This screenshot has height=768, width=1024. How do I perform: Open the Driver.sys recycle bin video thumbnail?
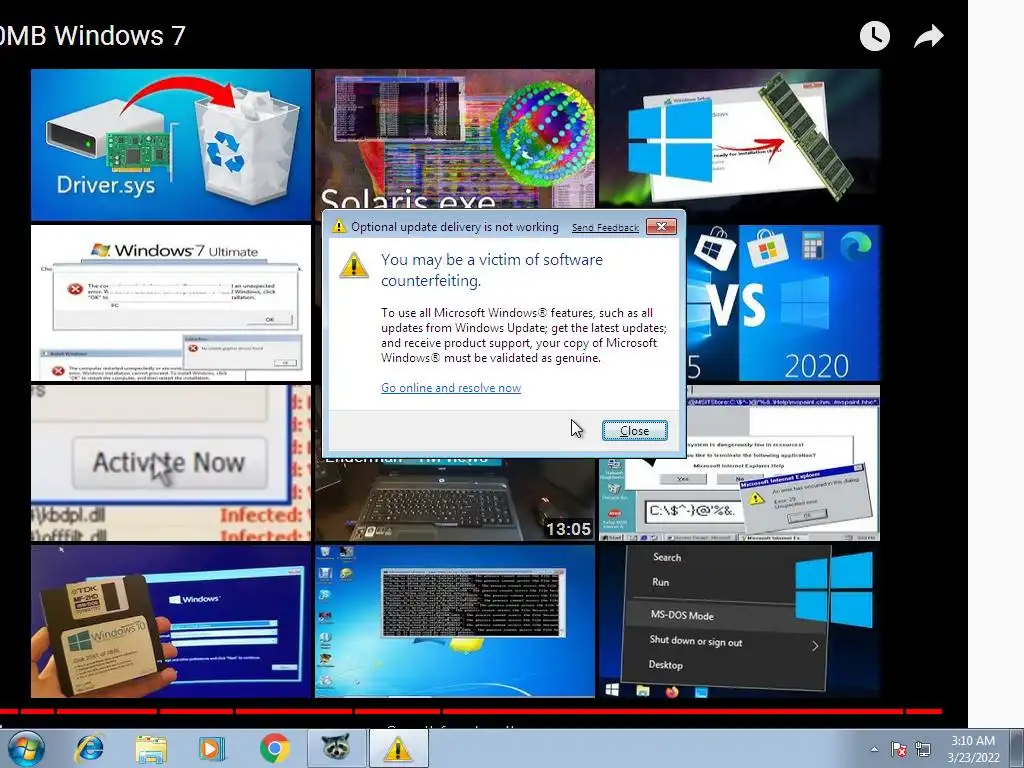170,145
